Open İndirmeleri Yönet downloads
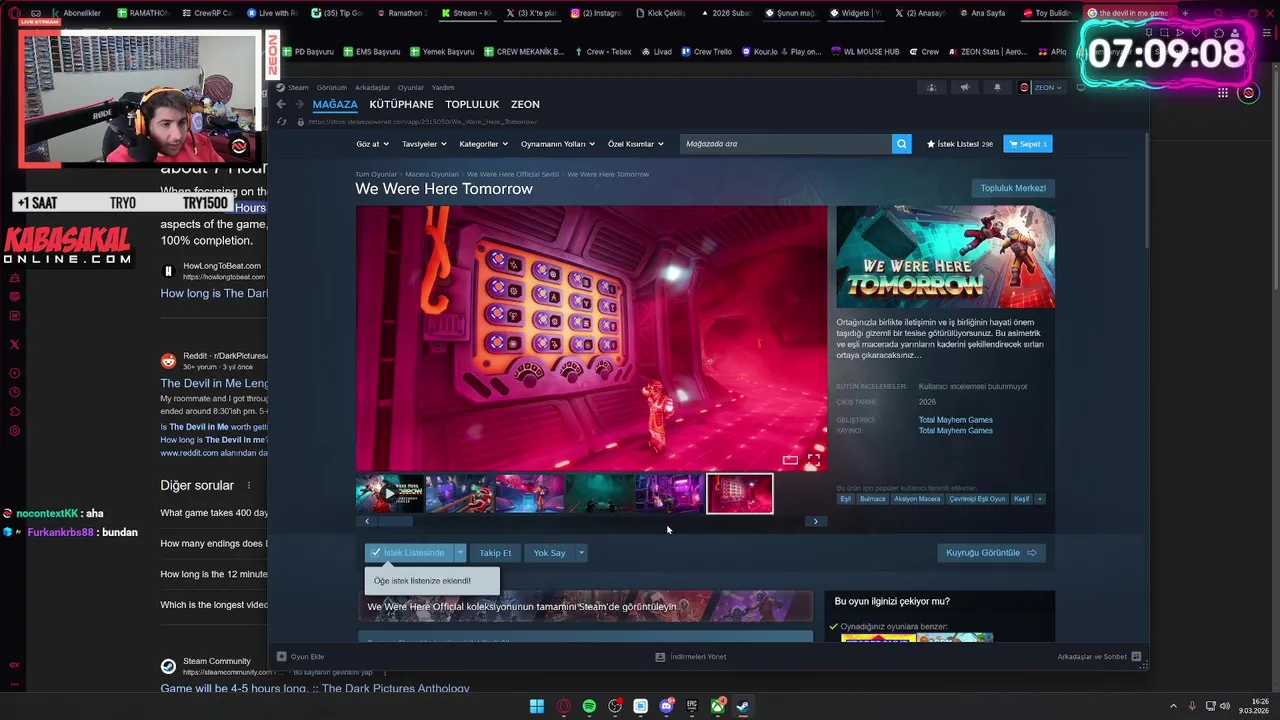Screen dimensions: 1280x720 [x=690, y=657]
